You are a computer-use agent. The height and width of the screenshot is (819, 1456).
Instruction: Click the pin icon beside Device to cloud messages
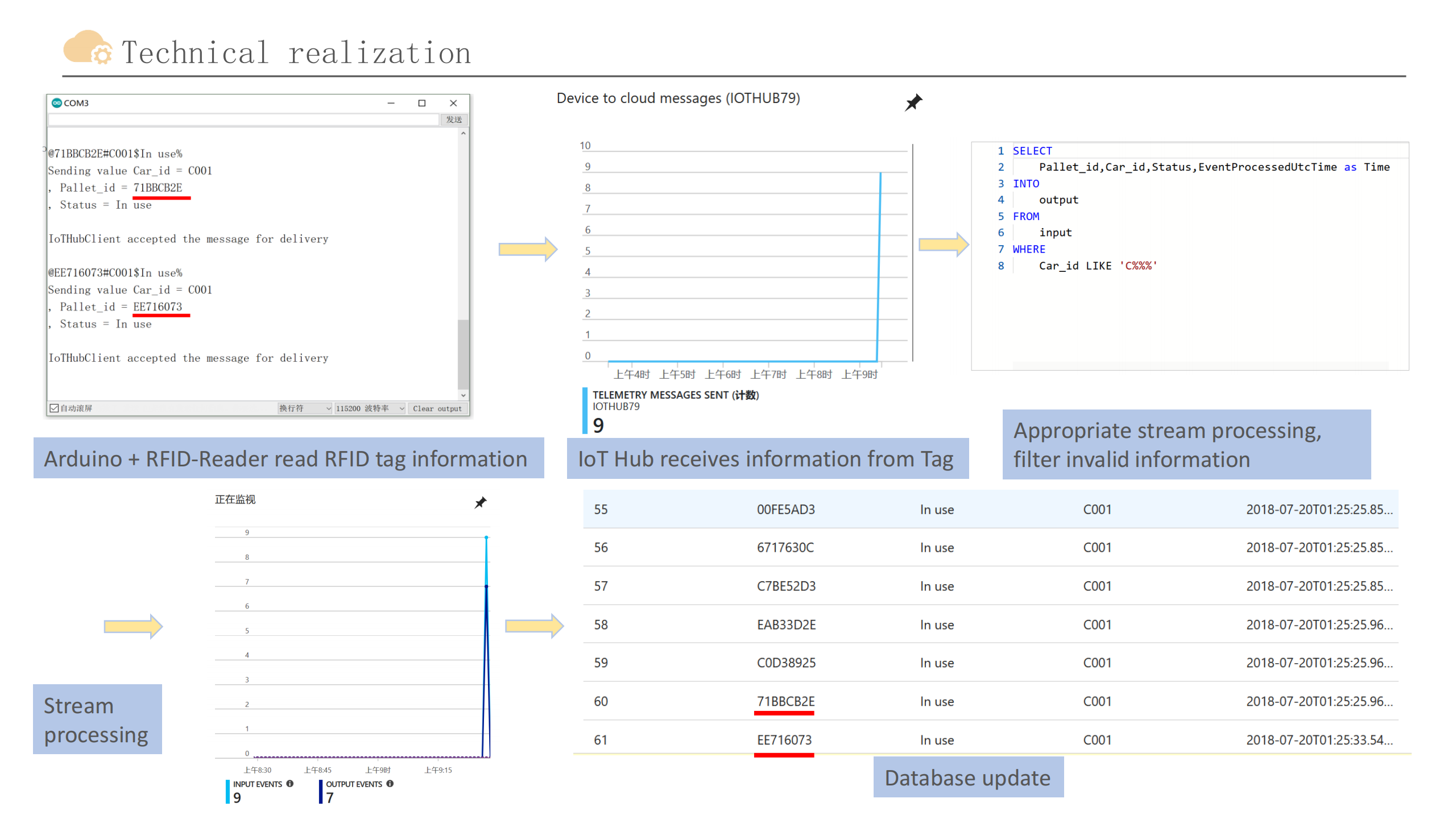[913, 102]
